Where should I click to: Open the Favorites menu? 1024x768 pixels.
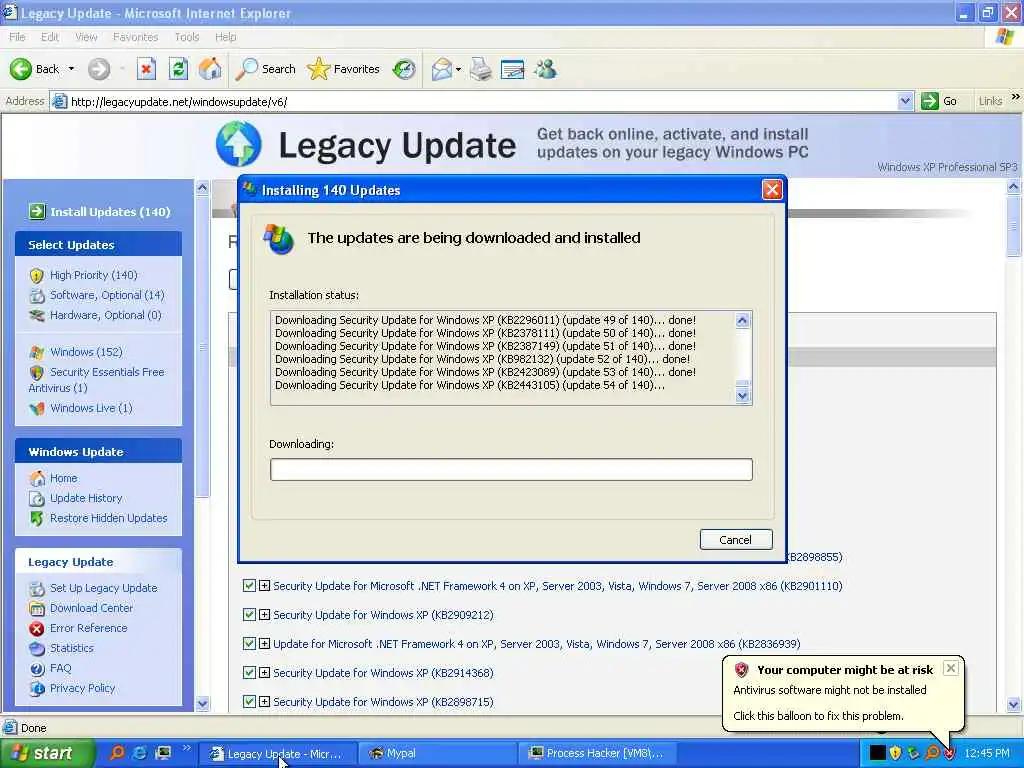(x=135, y=37)
